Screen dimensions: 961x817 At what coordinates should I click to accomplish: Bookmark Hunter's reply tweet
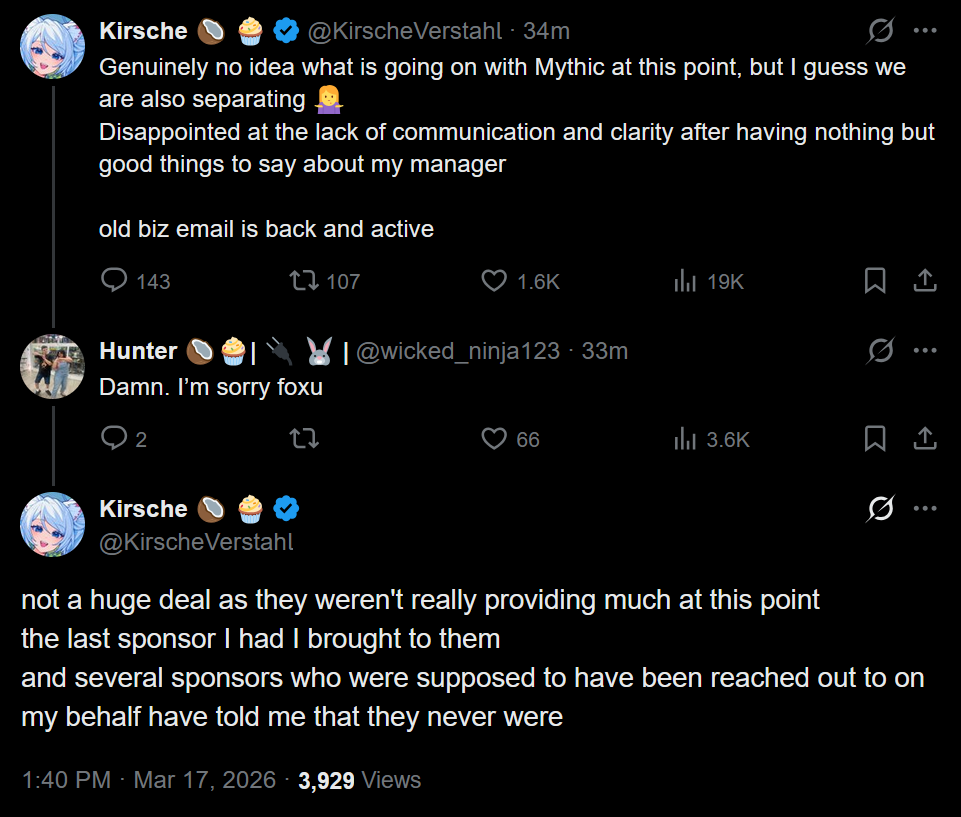pos(875,438)
